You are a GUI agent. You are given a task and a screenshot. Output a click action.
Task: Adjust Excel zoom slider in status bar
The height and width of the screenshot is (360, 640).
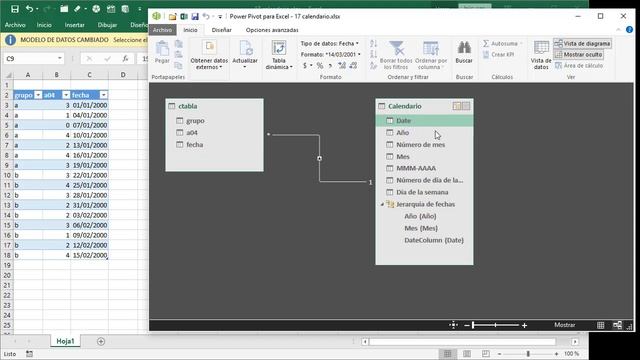[528, 353]
